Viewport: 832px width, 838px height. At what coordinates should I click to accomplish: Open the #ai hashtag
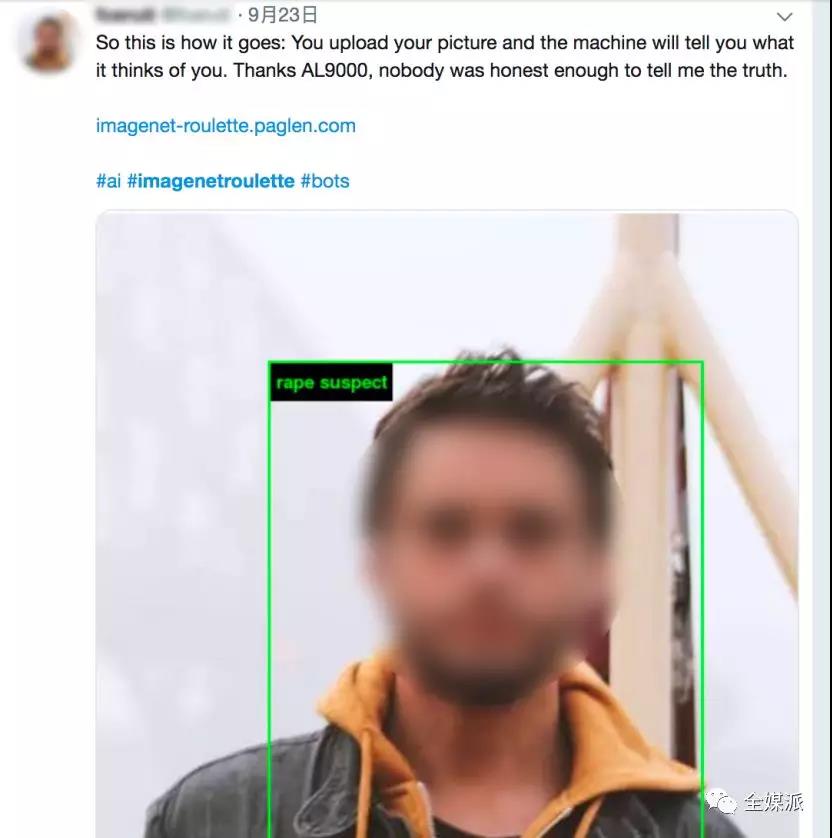click(x=108, y=181)
